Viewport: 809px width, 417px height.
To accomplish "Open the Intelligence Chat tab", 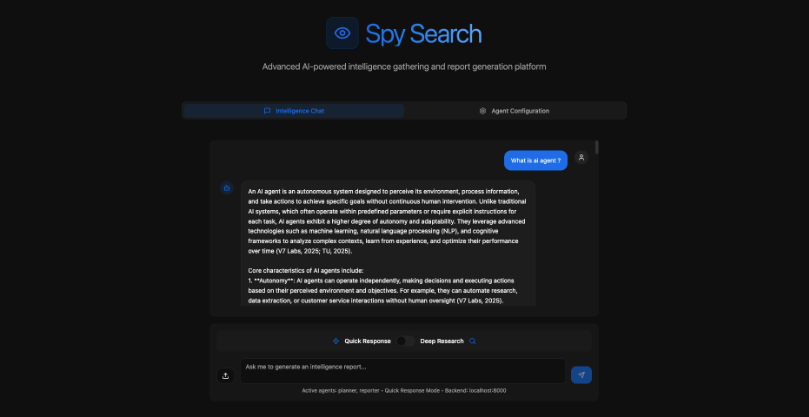I will (294, 111).
